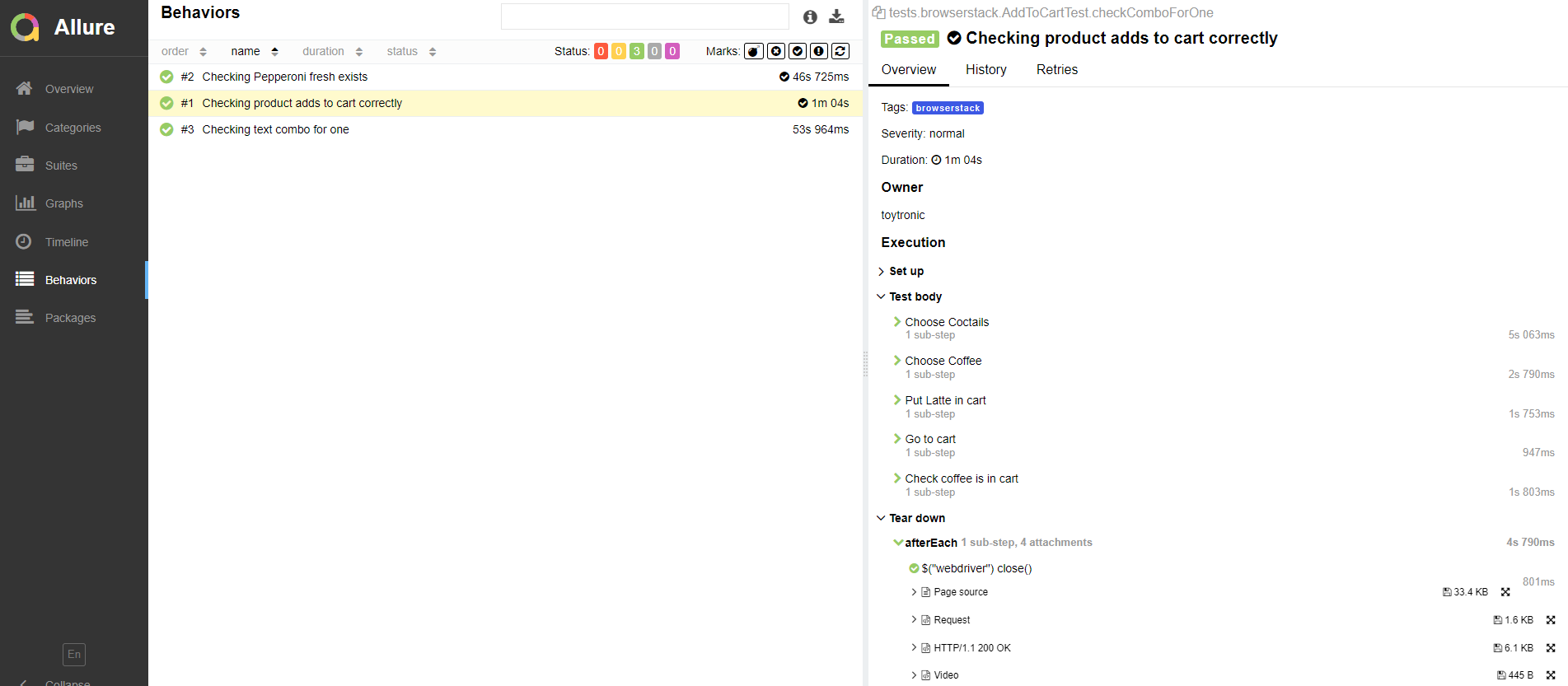Expand the Choose Coffee step
Image resolution: width=1568 pixels, height=686 pixels.
tap(943, 361)
